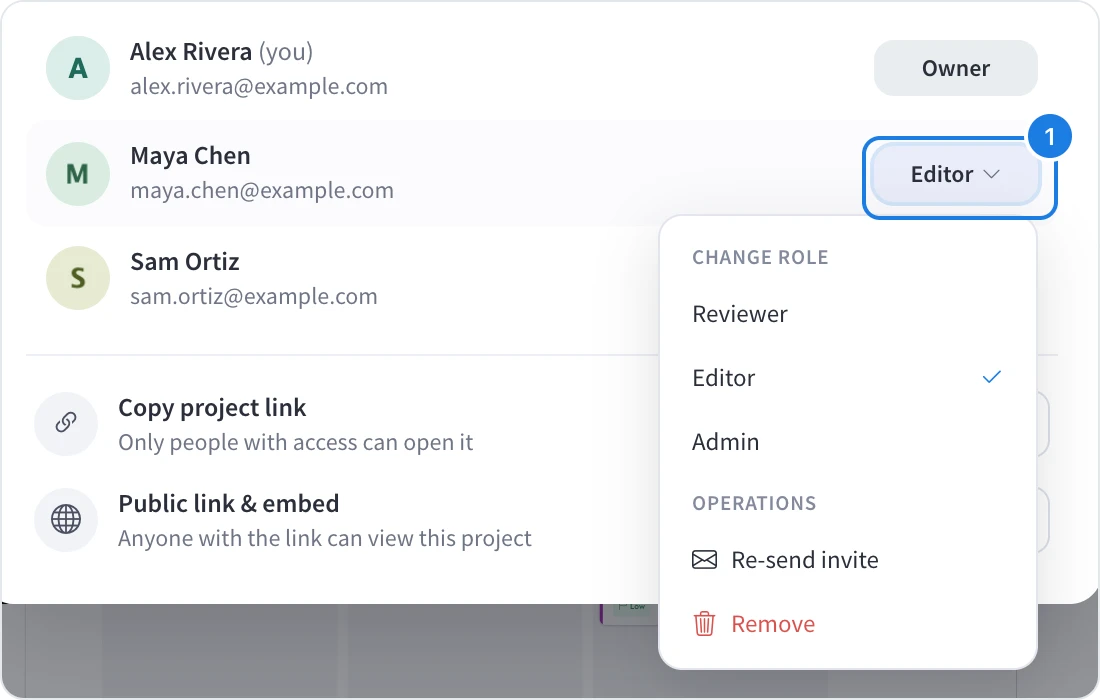Viewport: 1100px width, 700px height.
Task: Click Sam Ortiz's avatar with letter S
Action: point(78,278)
